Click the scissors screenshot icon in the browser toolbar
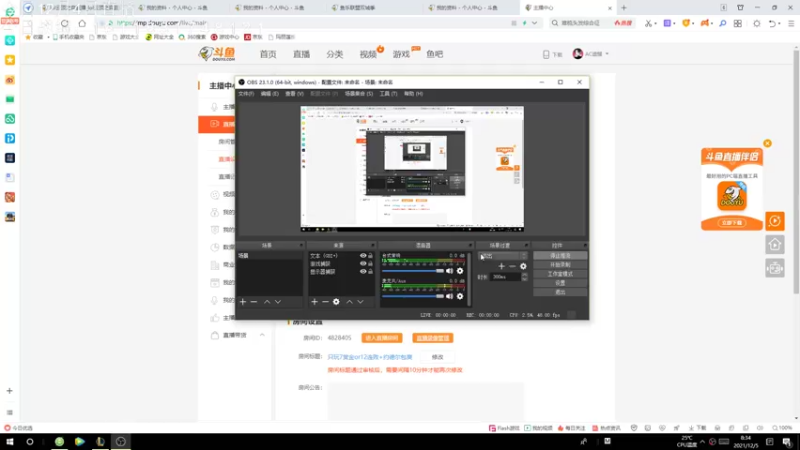The height and width of the screenshot is (450, 800). 648,23
